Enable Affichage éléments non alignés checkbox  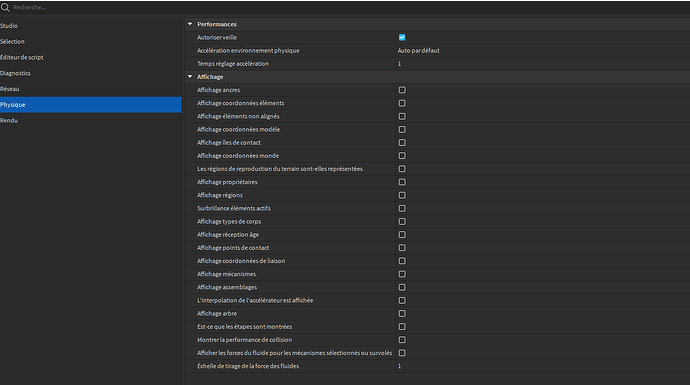point(402,116)
